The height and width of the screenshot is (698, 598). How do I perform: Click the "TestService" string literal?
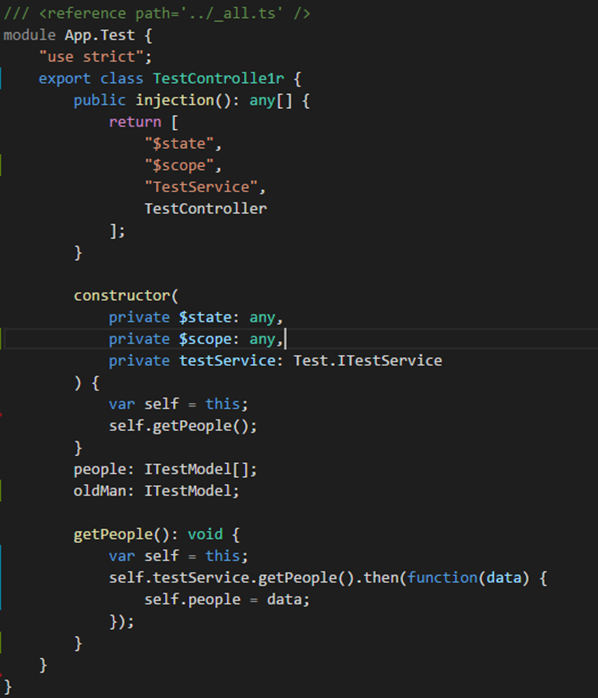click(x=201, y=187)
